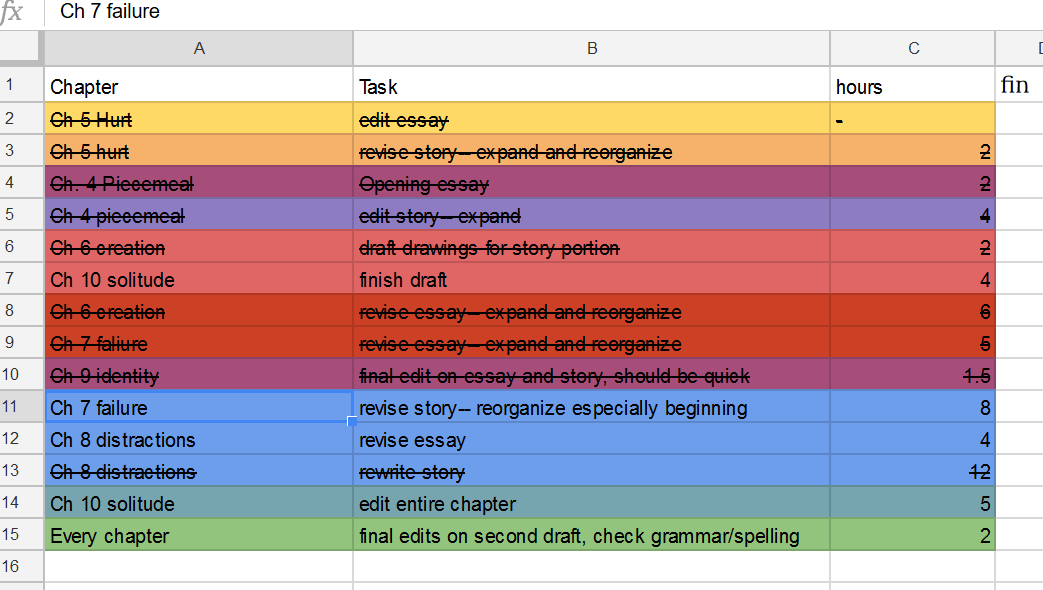Screen dimensions: 1043x590
Task: Click the fx formula icon
Action: [13, 12]
